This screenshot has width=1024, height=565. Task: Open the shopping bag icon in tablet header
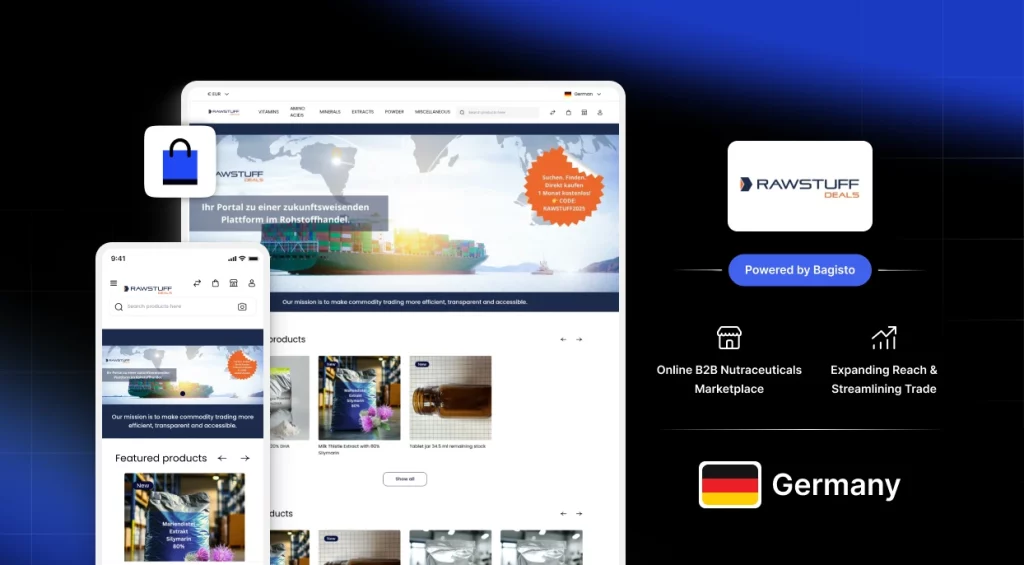point(568,112)
